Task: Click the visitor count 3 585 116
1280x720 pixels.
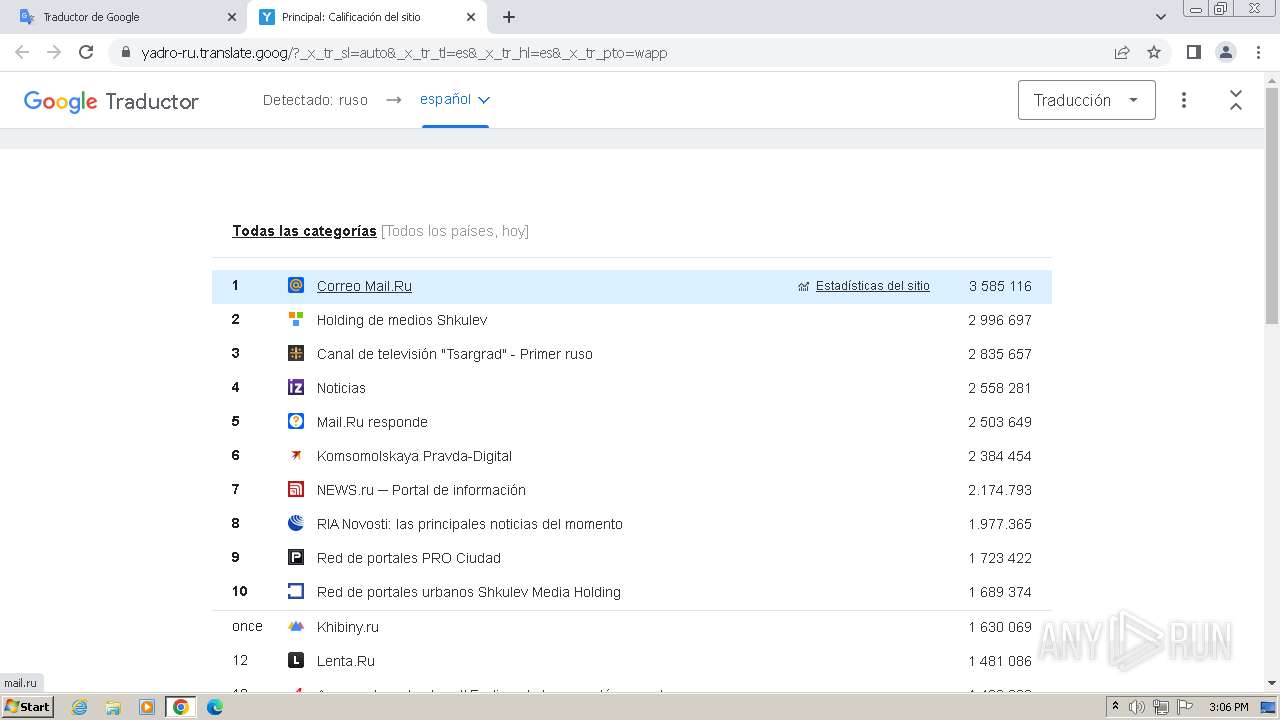Action: click(1000, 286)
